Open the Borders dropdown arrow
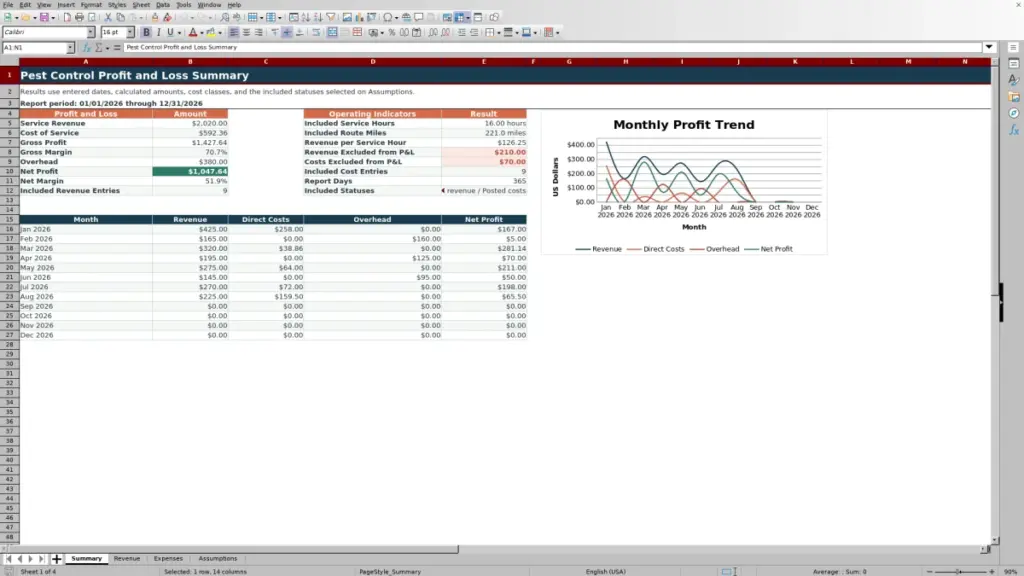 [498, 33]
